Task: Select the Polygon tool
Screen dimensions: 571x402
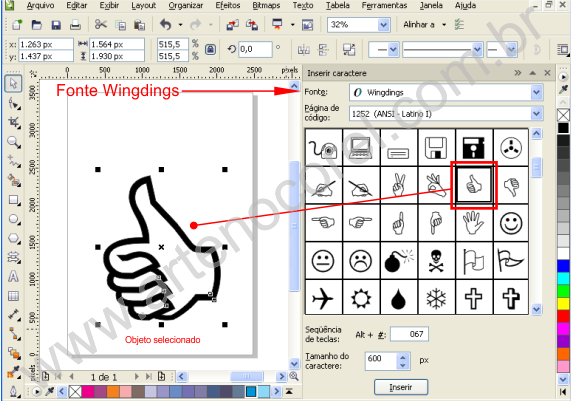Action: tap(14, 239)
